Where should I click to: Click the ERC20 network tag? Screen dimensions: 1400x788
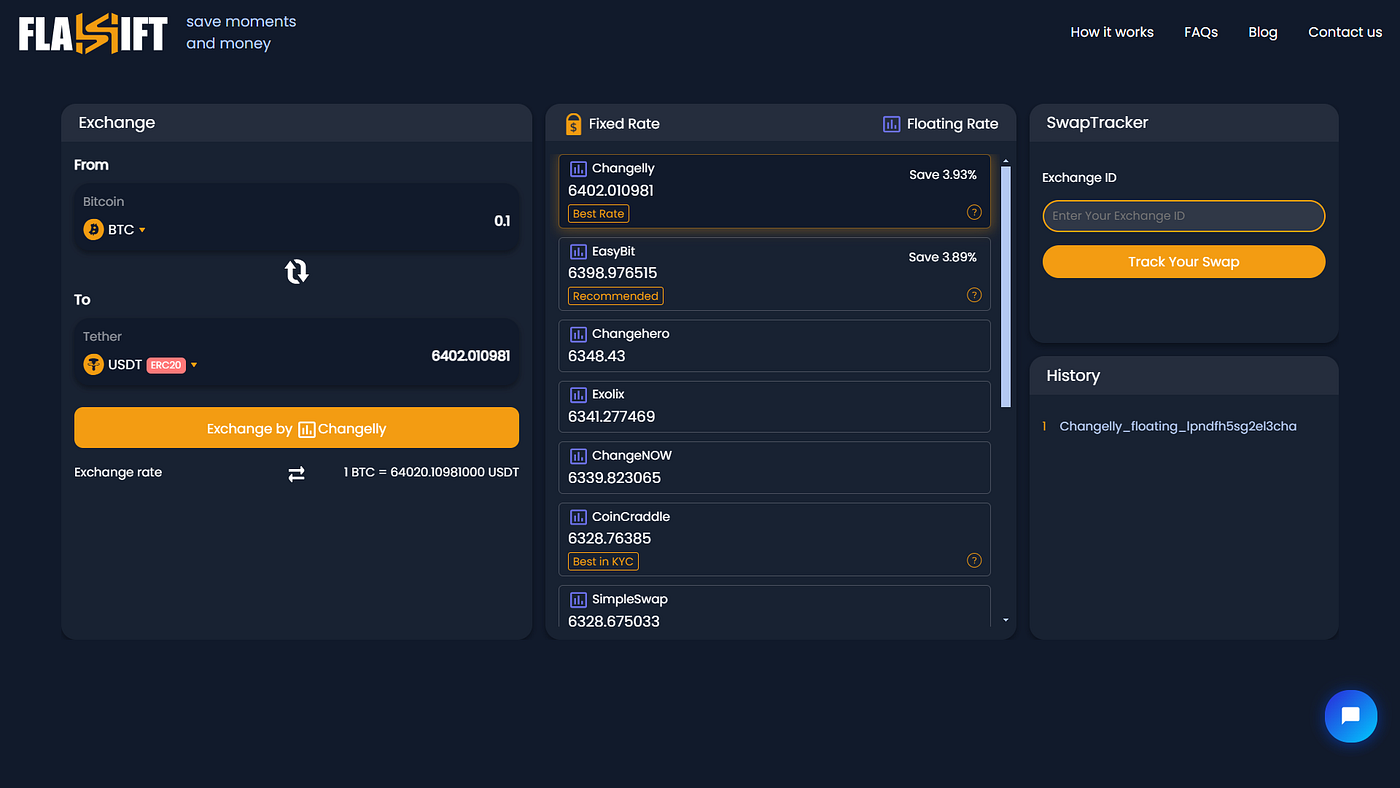point(166,365)
